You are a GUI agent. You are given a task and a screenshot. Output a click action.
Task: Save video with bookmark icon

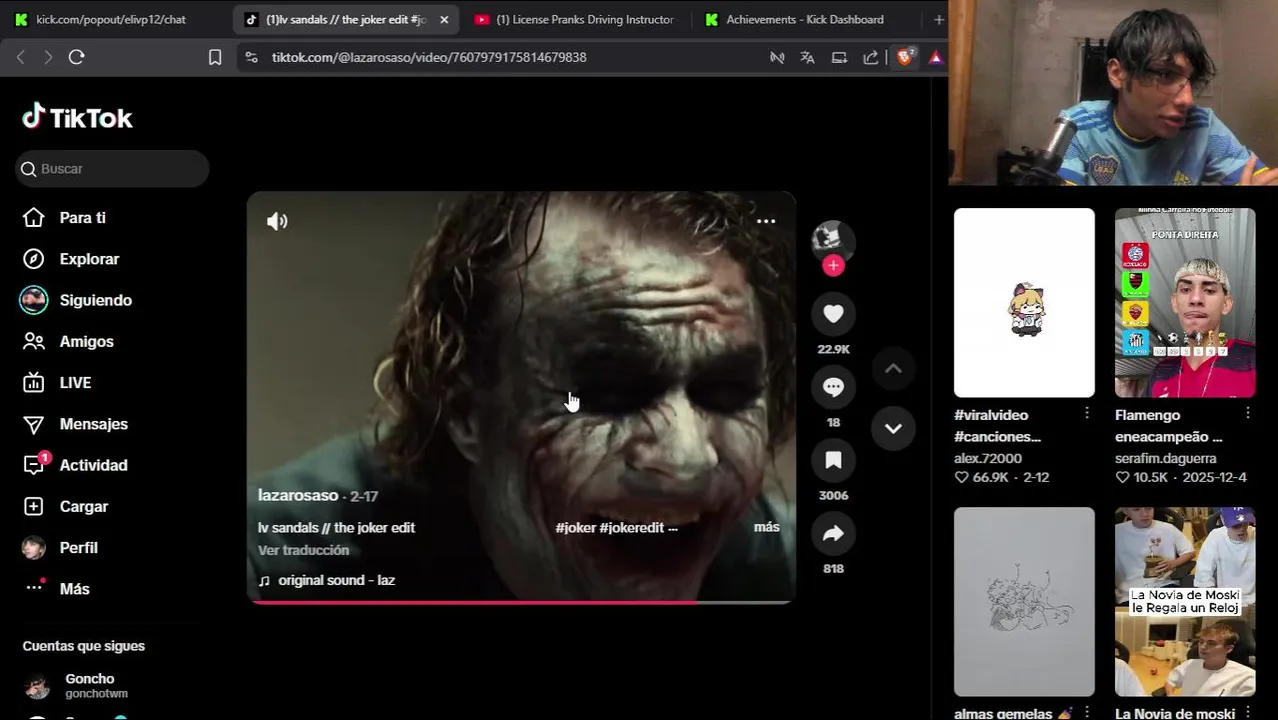pos(833,460)
